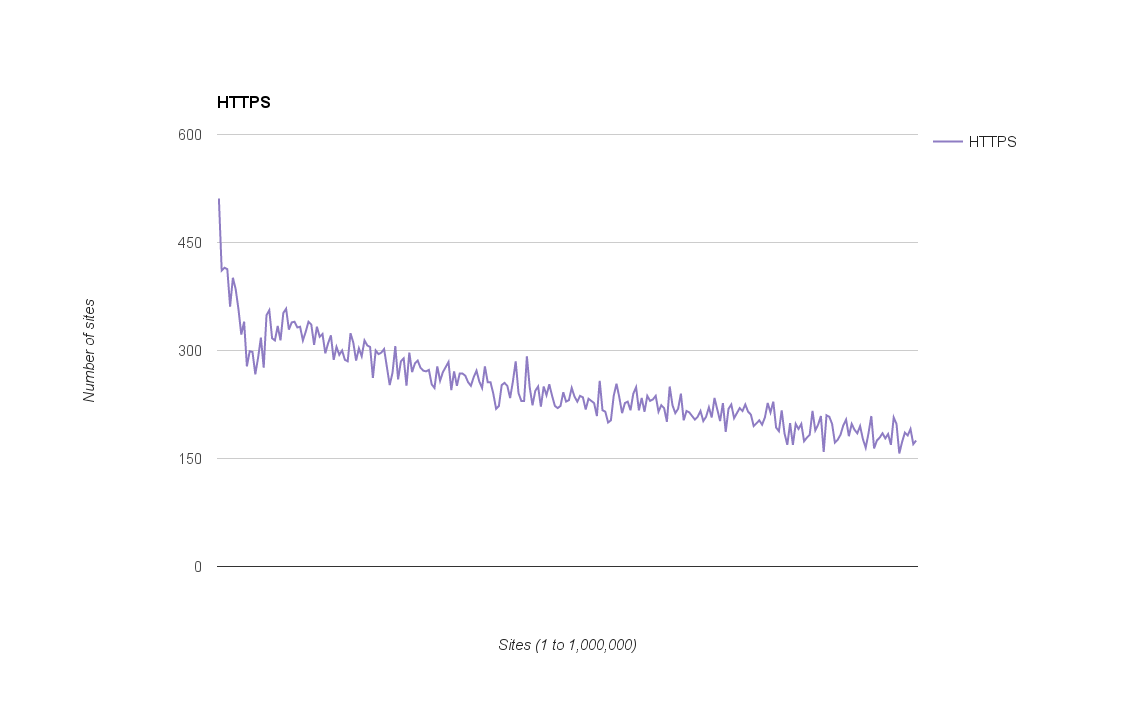Click the horizontal gridline at 450
Image resolution: width=1134 pixels, height=701 pixels.
pyautogui.click(x=567, y=242)
